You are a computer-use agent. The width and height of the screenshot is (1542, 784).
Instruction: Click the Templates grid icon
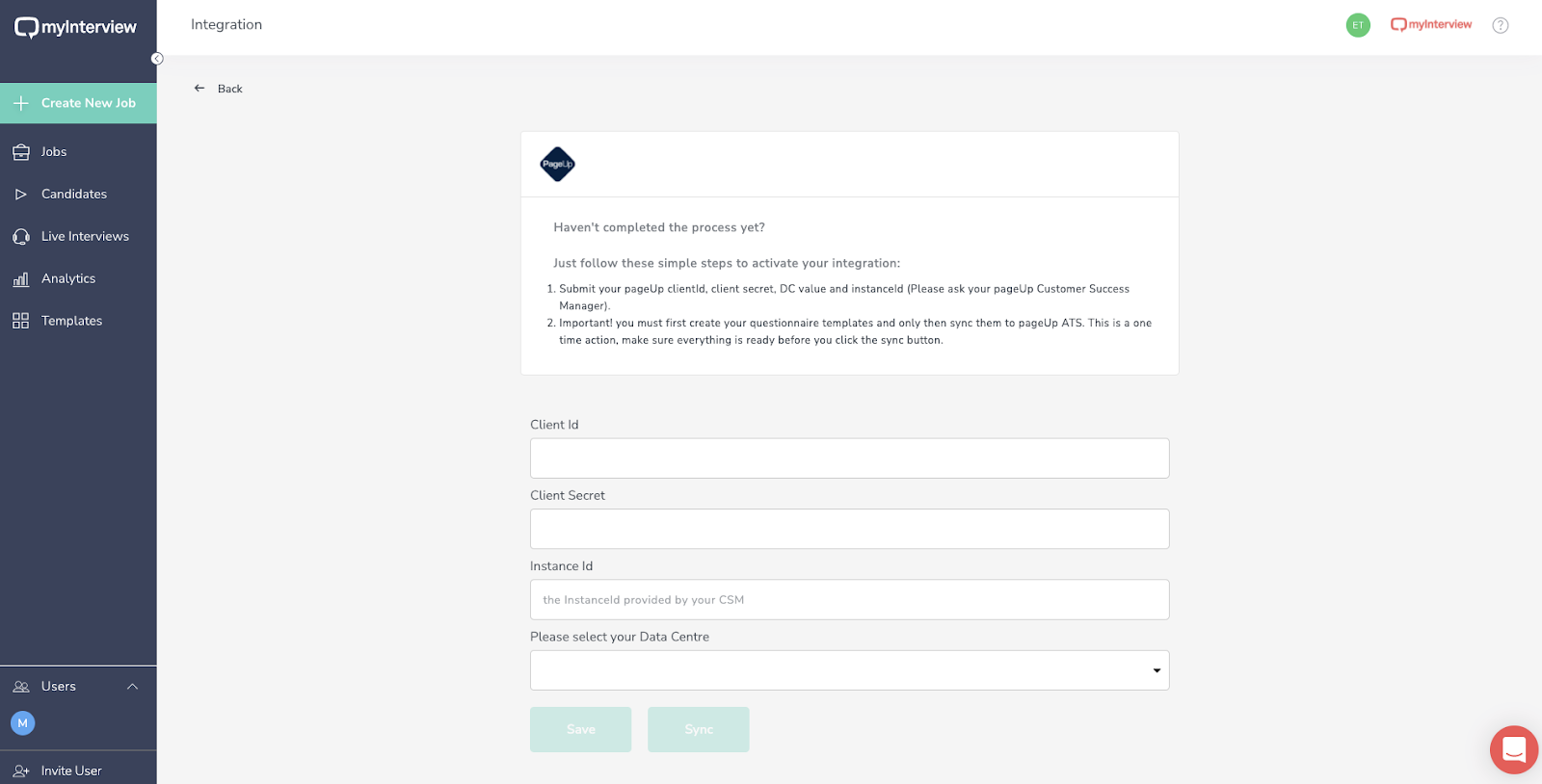[x=21, y=321]
